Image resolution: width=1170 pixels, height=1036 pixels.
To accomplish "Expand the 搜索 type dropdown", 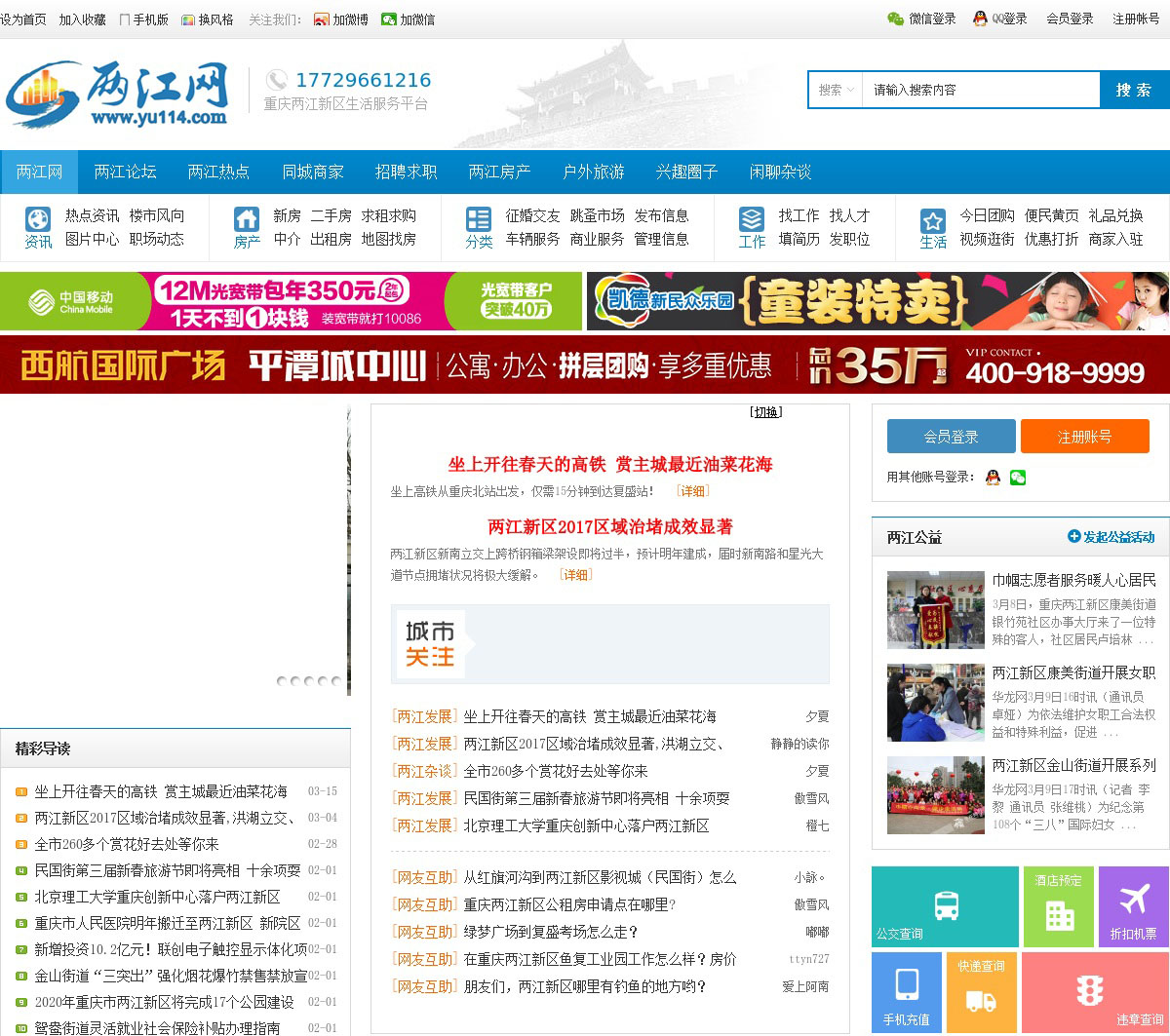I will tap(837, 90).
